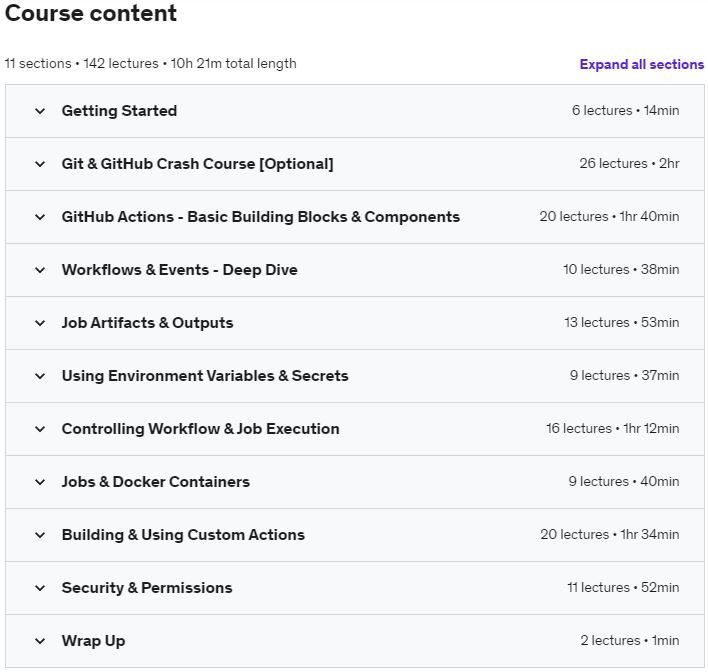Screen dimensions: 708x672
Task: Click the 20 lectures • 1hr 34min label
Action: coord(609,535)
